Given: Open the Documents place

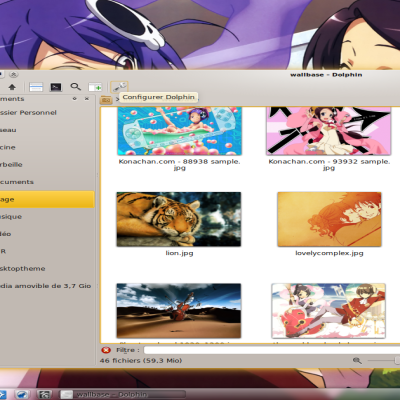Looking at the screenshot, I should tap(47, 182).
